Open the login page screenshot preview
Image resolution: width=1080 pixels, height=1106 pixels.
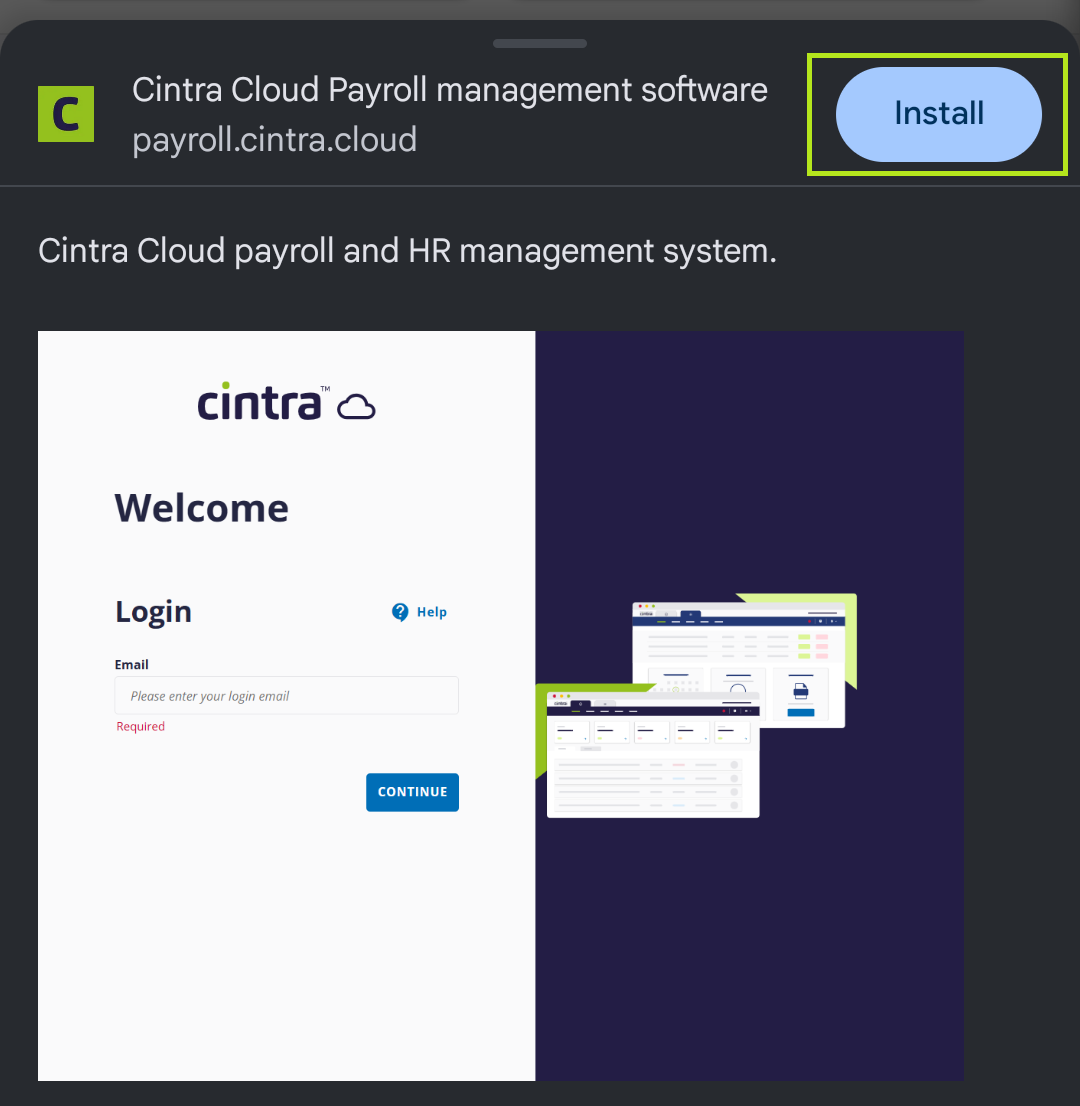coord(501,705)
